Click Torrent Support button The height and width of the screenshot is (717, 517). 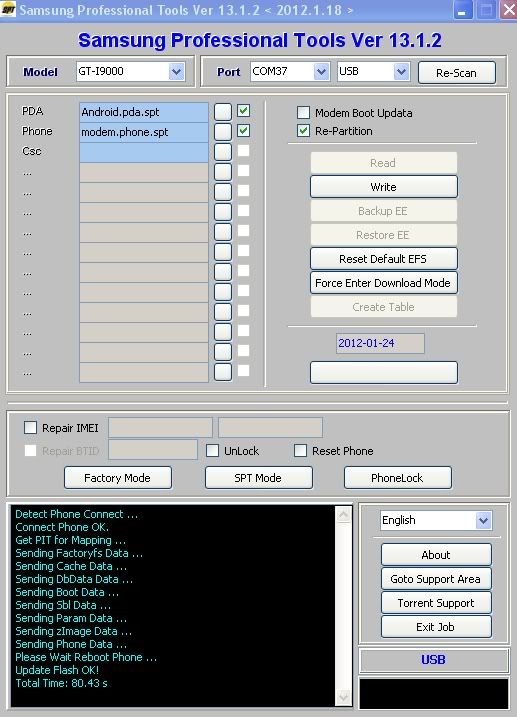[436, 603]
